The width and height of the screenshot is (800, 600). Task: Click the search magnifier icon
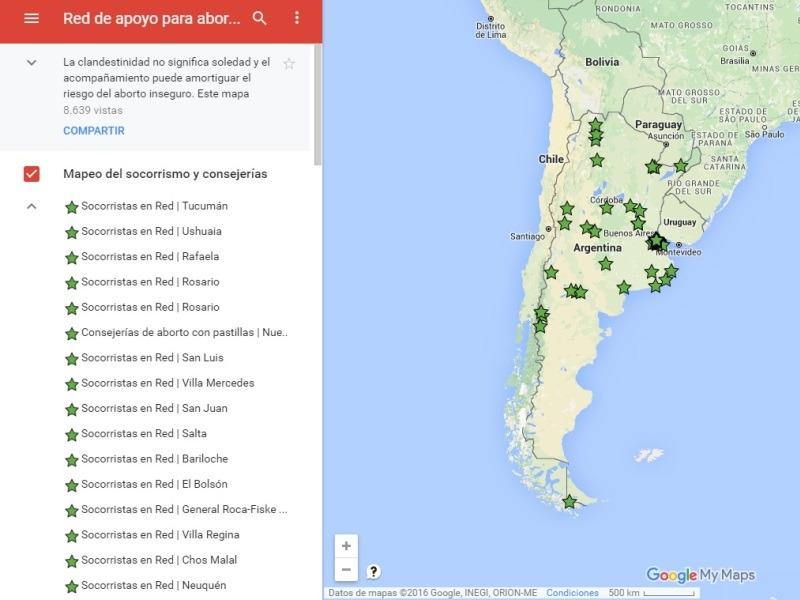coord(260,19)
